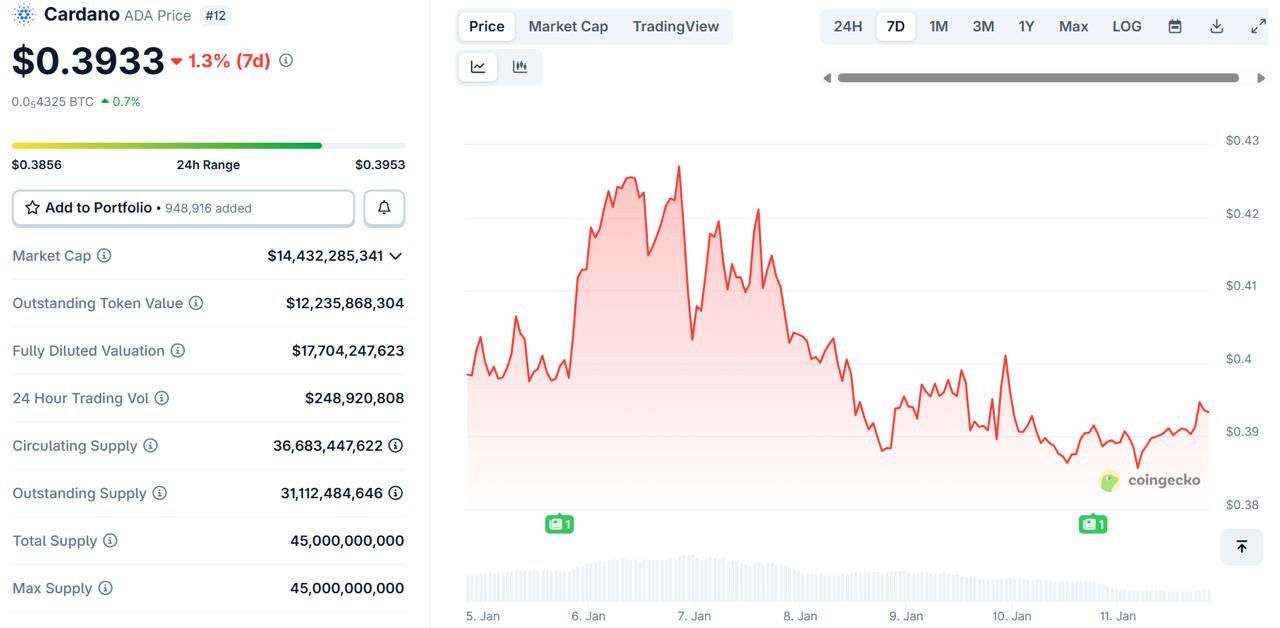This screenshot has height=628, width=1280.
Task: Toggle logarithmic scale with LOG
Action: [x=1126, y=26]
